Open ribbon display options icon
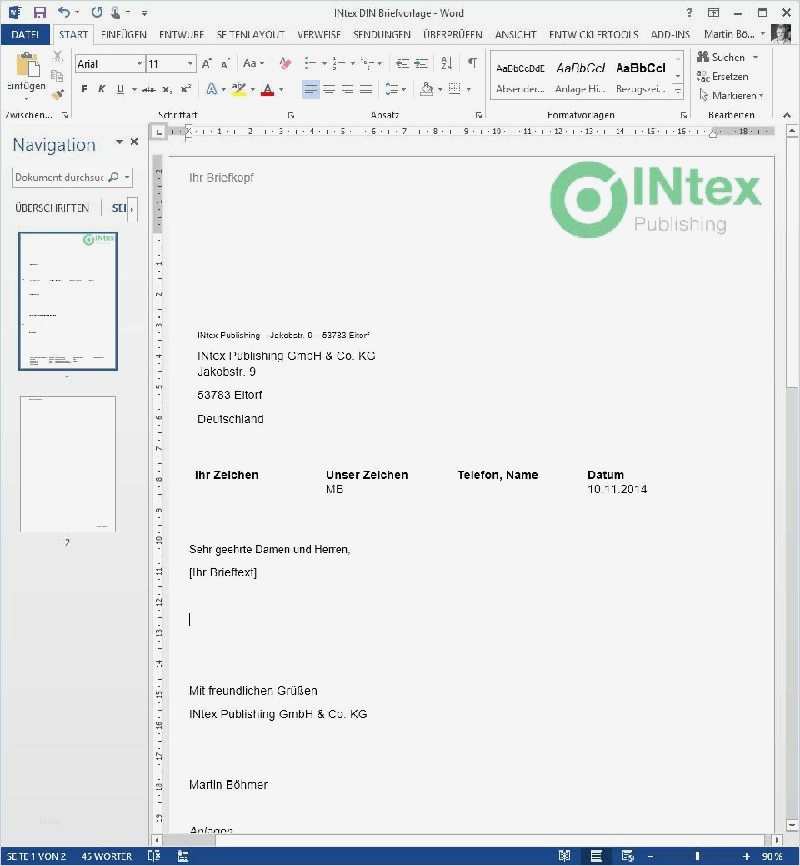 point(714,12)
